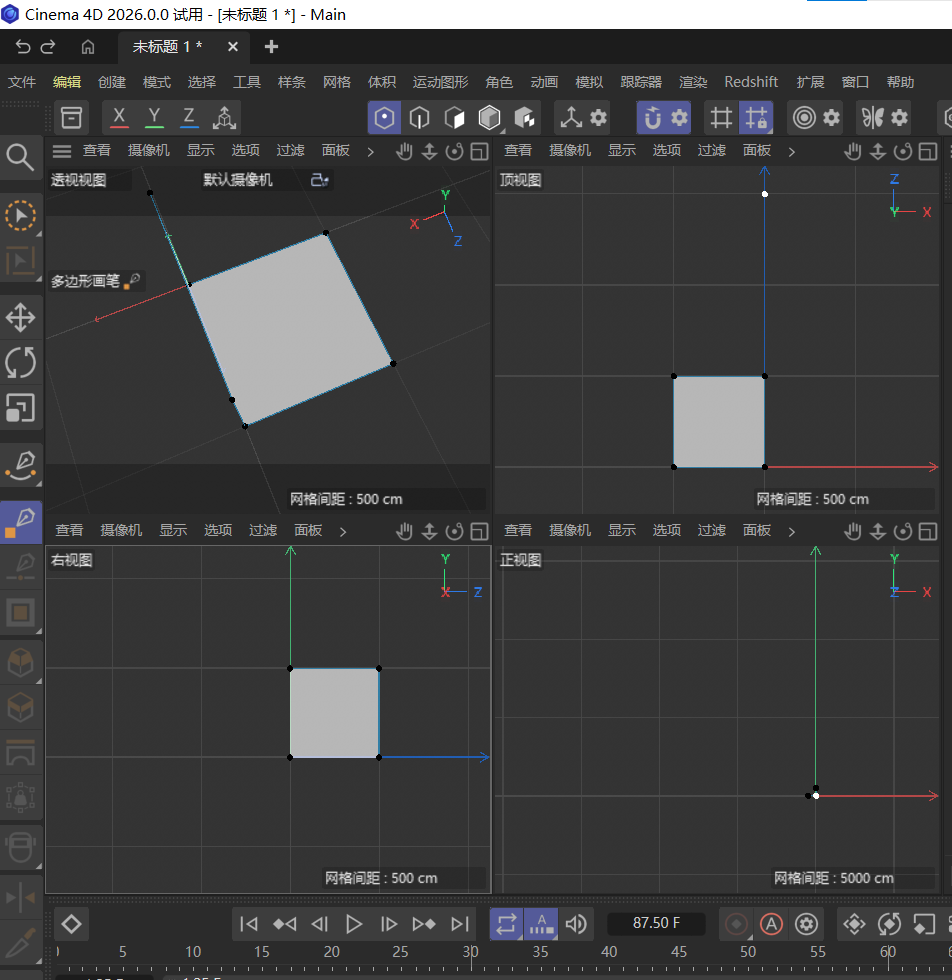Viewport: 952px width, 980px height.
Task: Open the 显示 dropdown in perspective viewport
Action: pos(200,151)
